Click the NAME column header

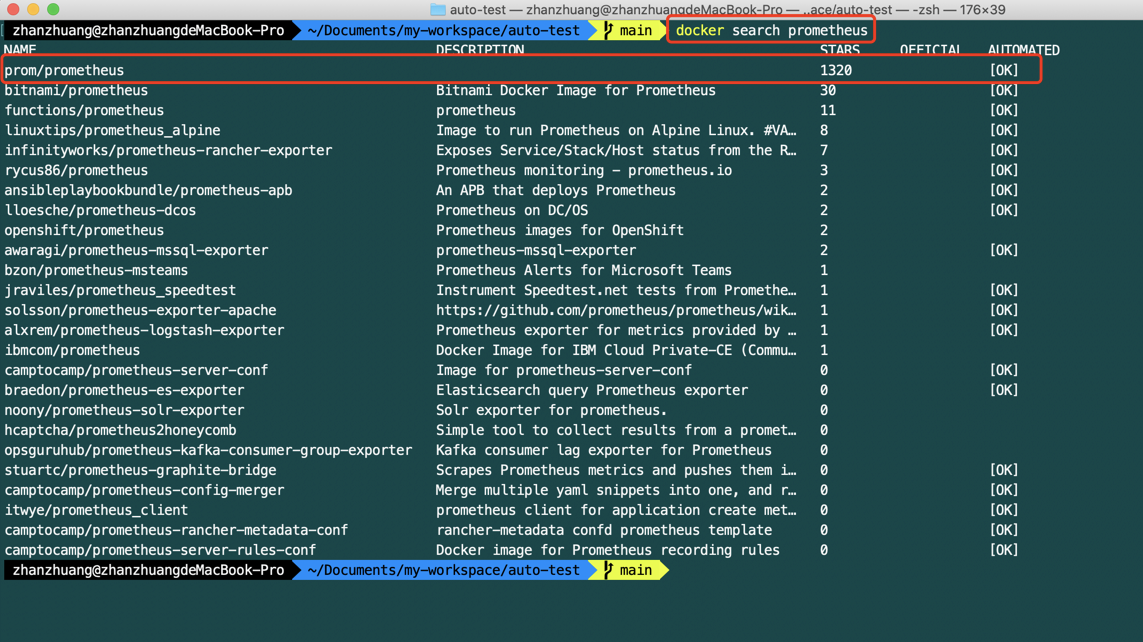coord(20,50)
